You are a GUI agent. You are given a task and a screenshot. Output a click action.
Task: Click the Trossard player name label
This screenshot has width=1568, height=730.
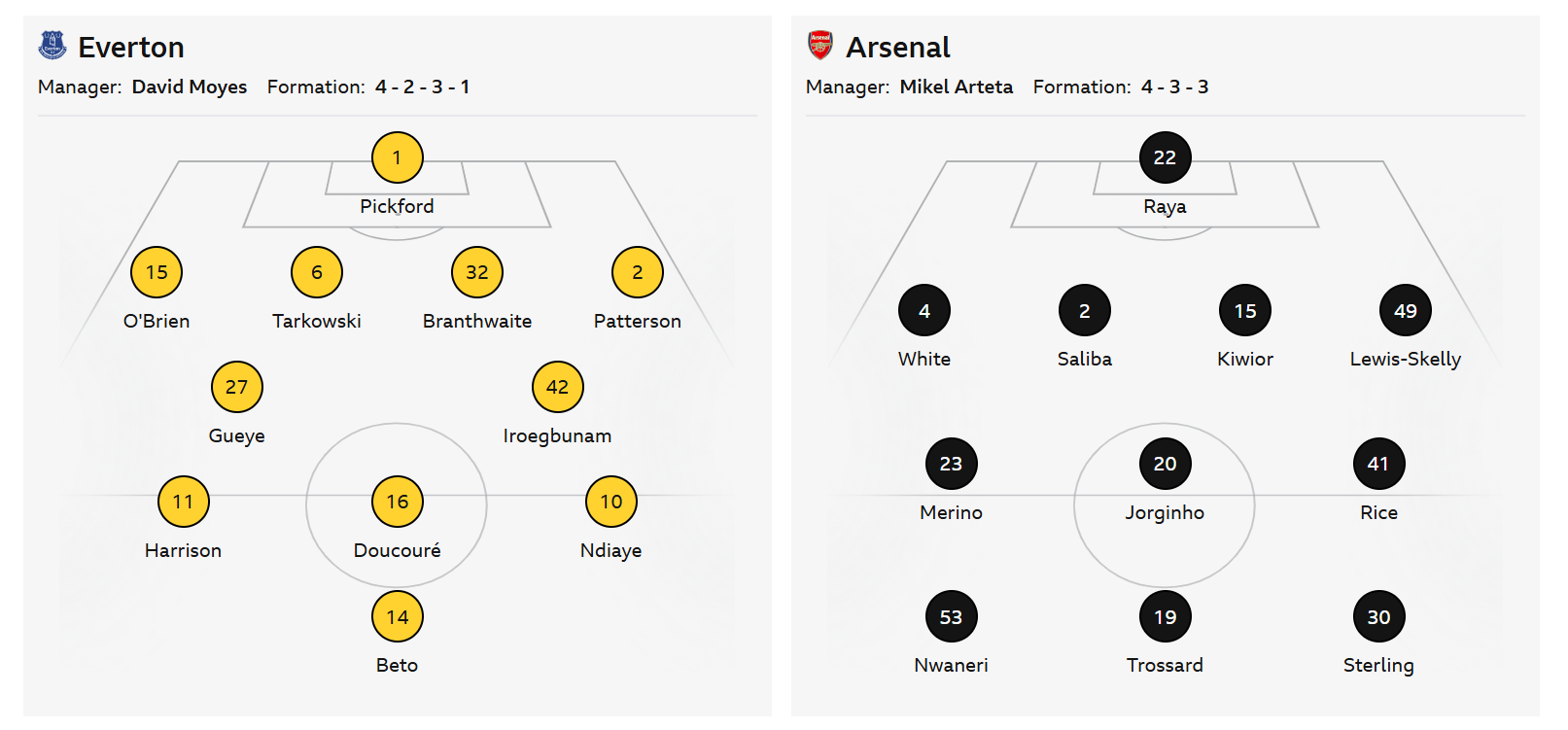tap(1165, 665)
